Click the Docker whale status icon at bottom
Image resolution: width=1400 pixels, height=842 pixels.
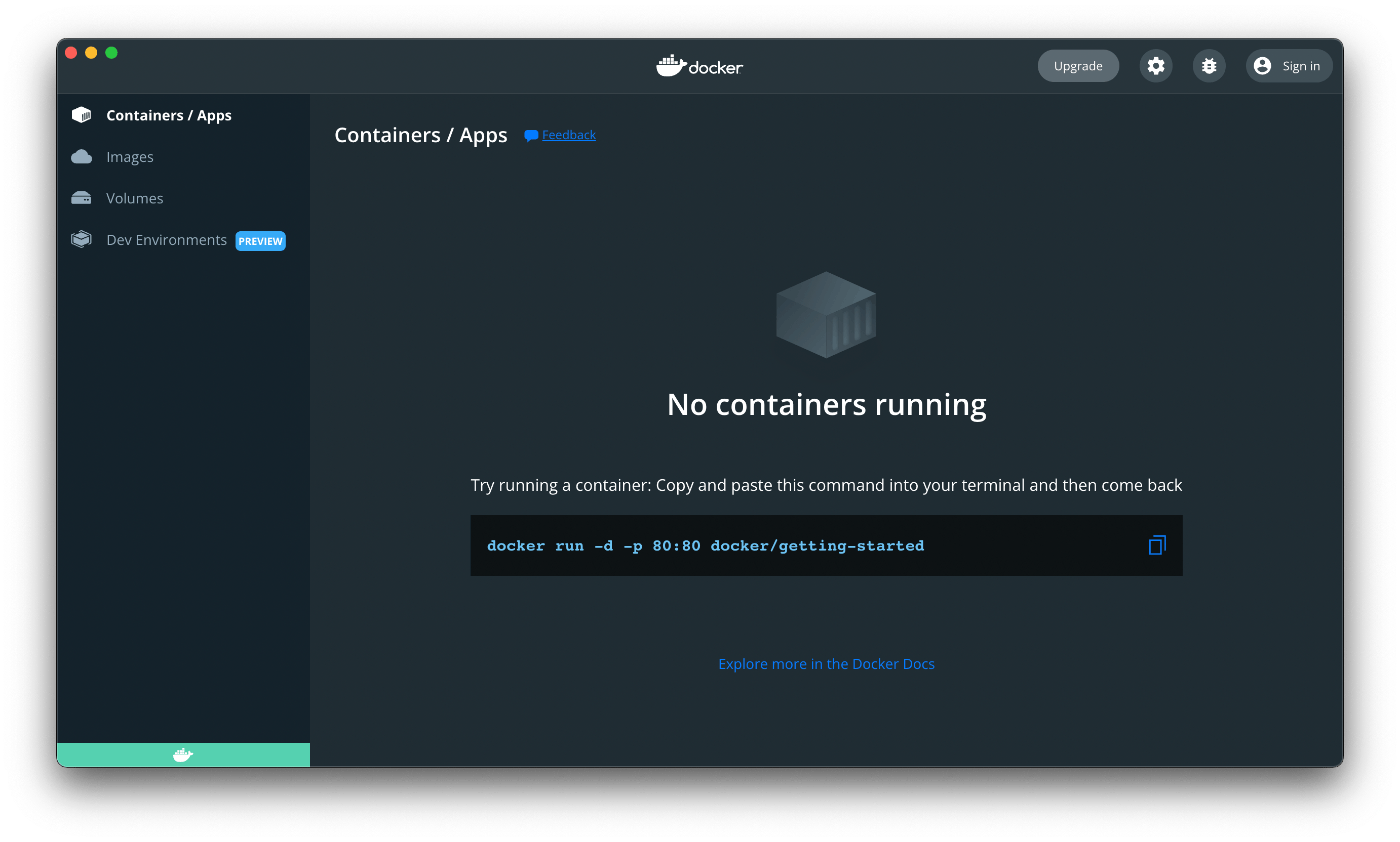[183, 755]
